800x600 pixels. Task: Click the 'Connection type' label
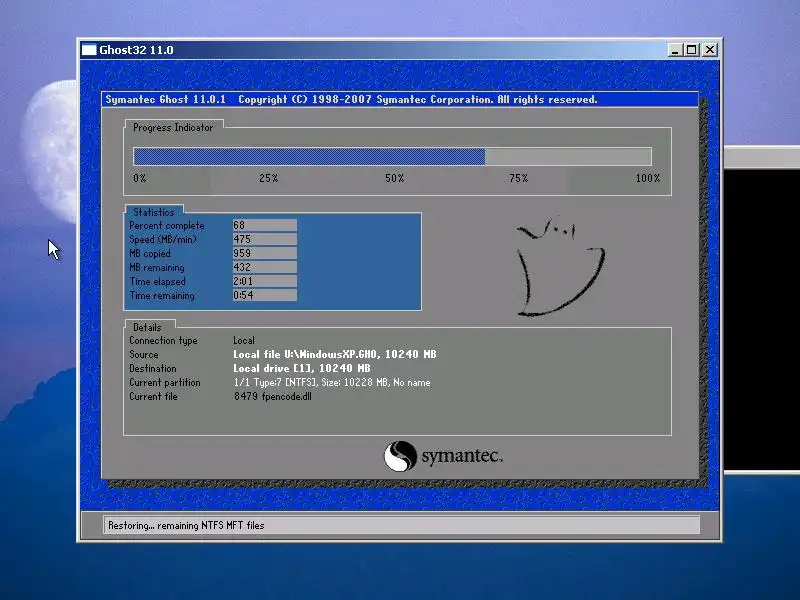pyautogui.click(x=163, y=340)
